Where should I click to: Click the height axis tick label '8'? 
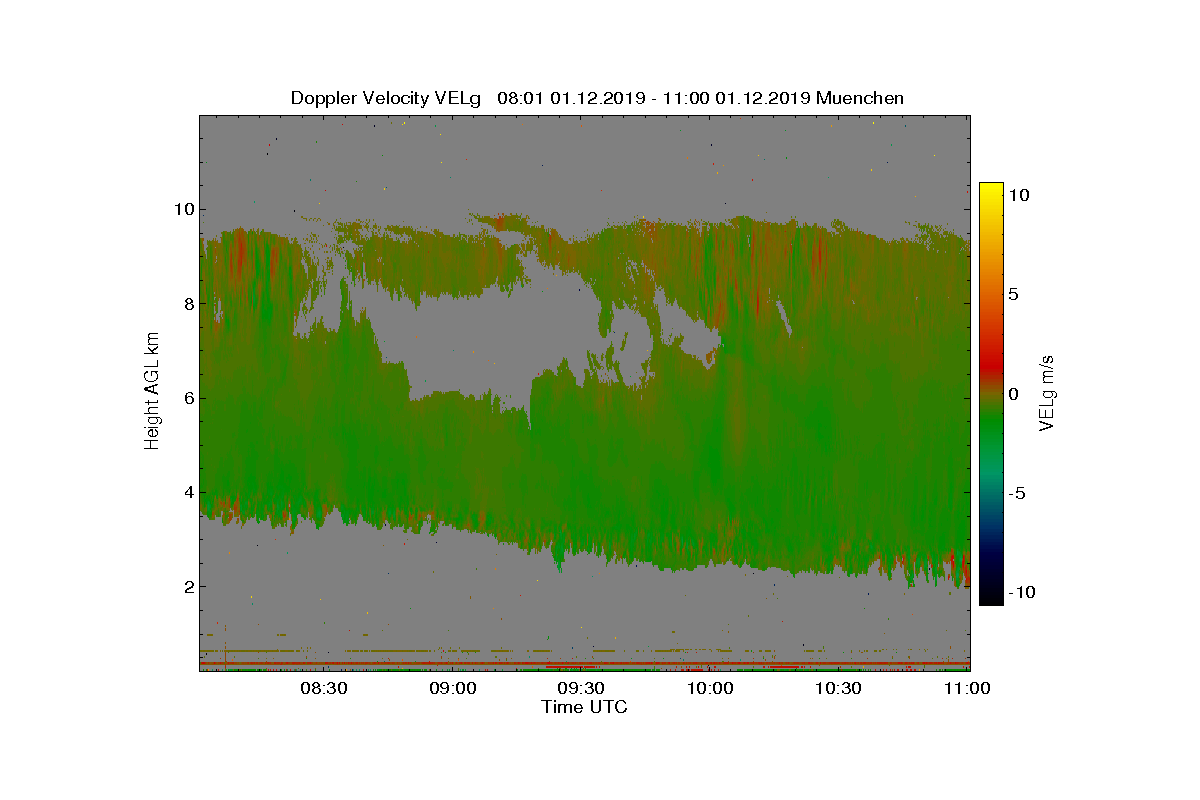[187, 303]
